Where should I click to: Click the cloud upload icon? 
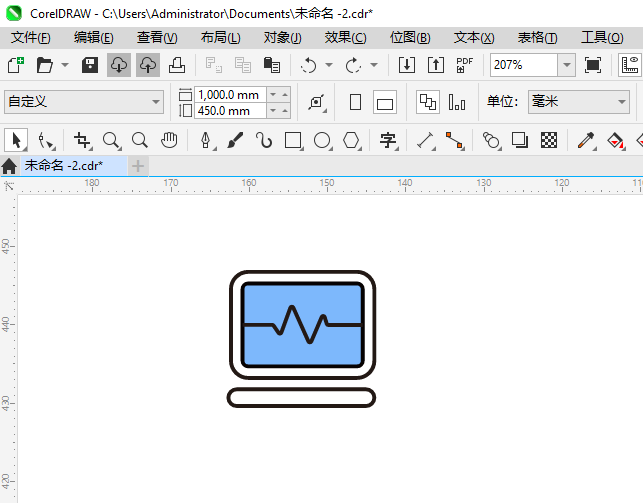[x=148, y=65]
